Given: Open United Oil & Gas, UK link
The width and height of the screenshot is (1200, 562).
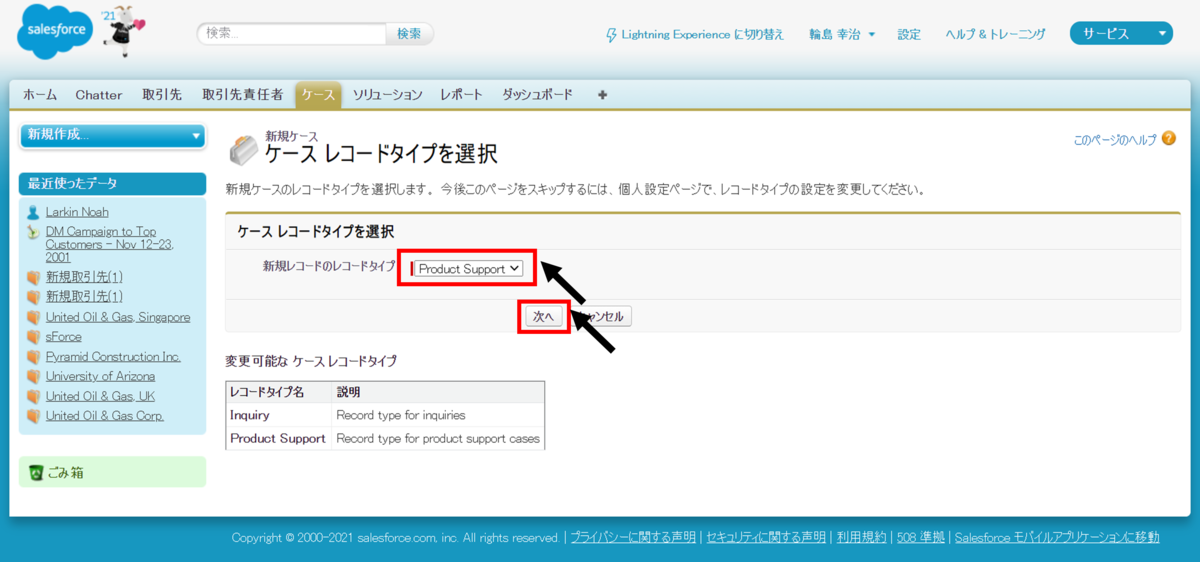Looking at the screenshot, I should 100,397.
